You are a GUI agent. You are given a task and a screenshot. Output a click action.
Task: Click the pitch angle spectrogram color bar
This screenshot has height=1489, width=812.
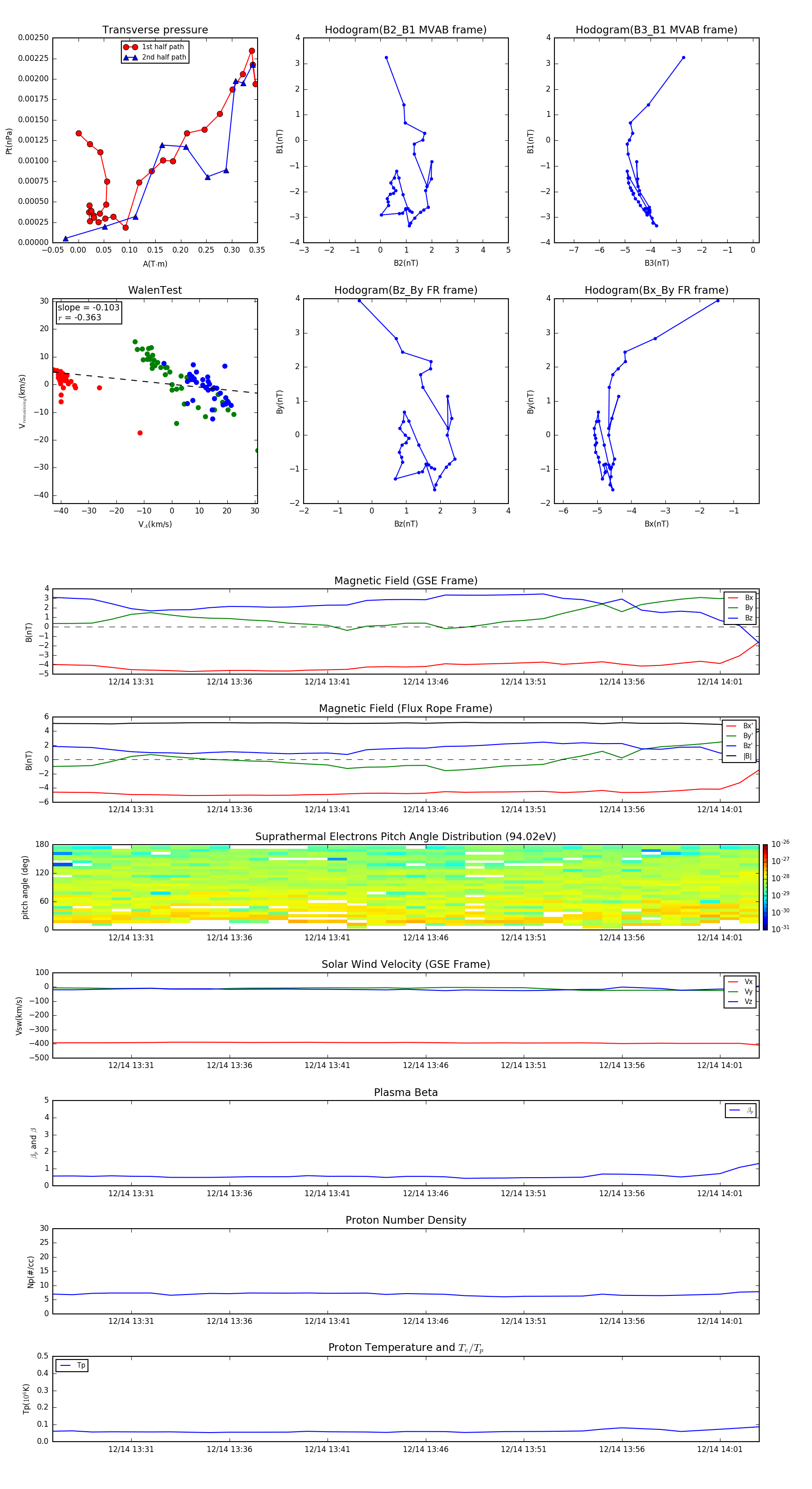click(765, 887)
